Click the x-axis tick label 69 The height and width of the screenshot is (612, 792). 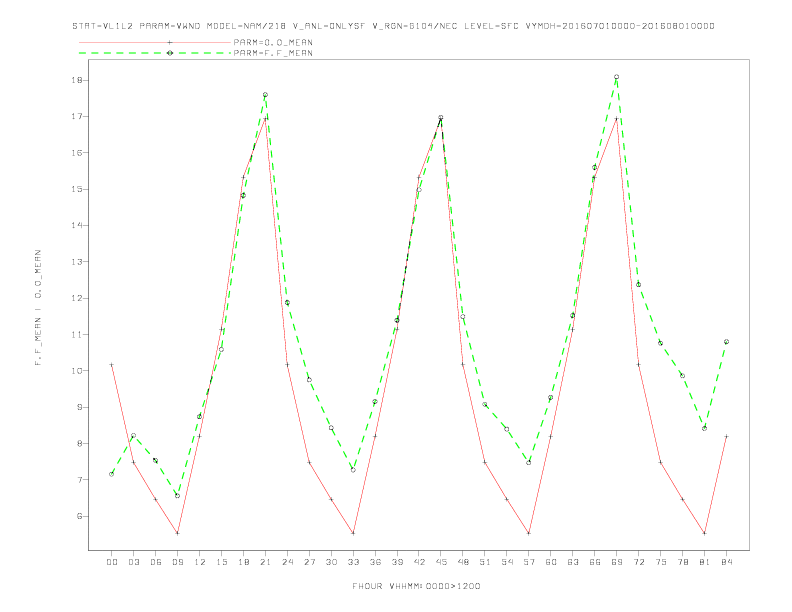(617, 562)
